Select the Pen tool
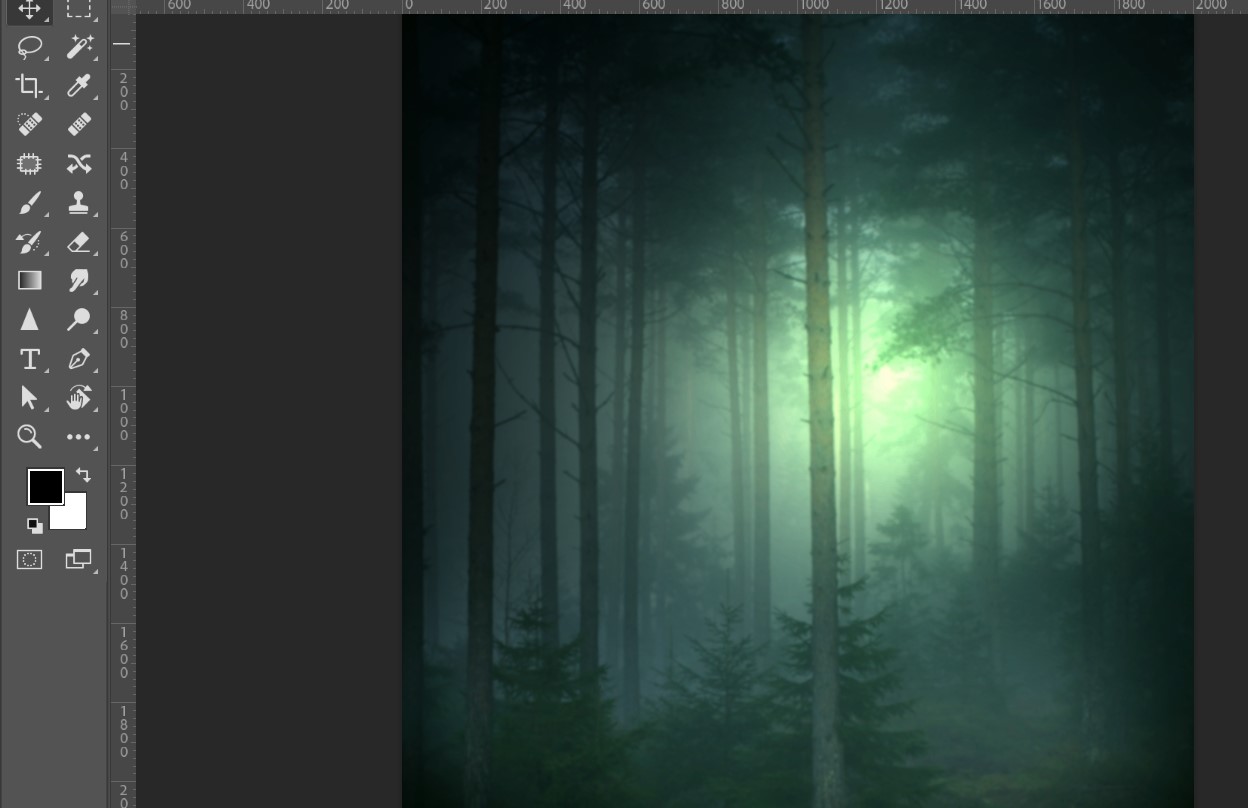 click(79, 359)
